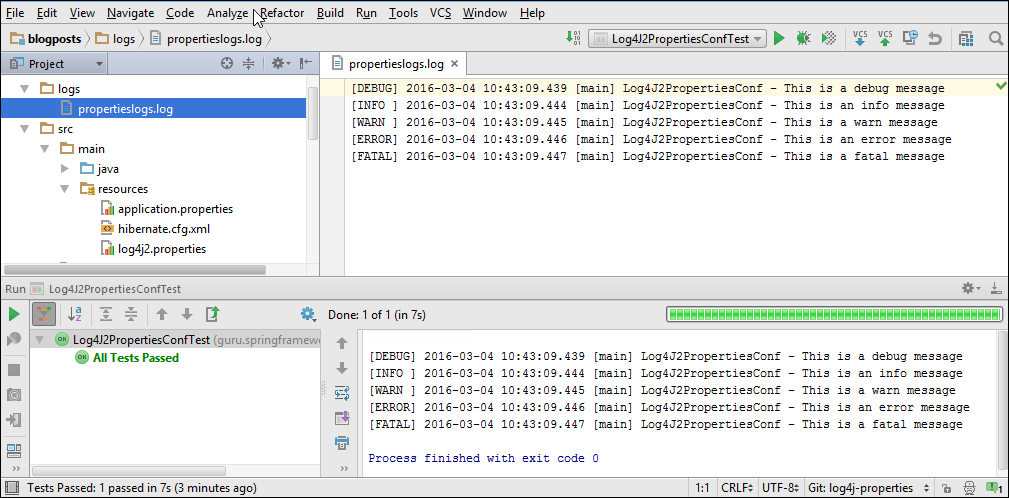Change UTF-8 encoding in status bar

[780, 488]
